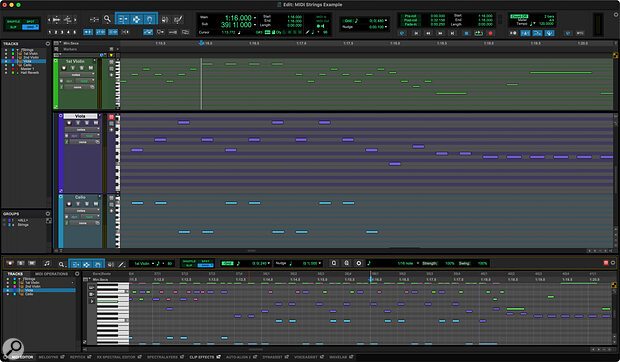The image size is (620, 362).
Task: Collapse the Strings folder in Tracks list
Action: point(17,50)
